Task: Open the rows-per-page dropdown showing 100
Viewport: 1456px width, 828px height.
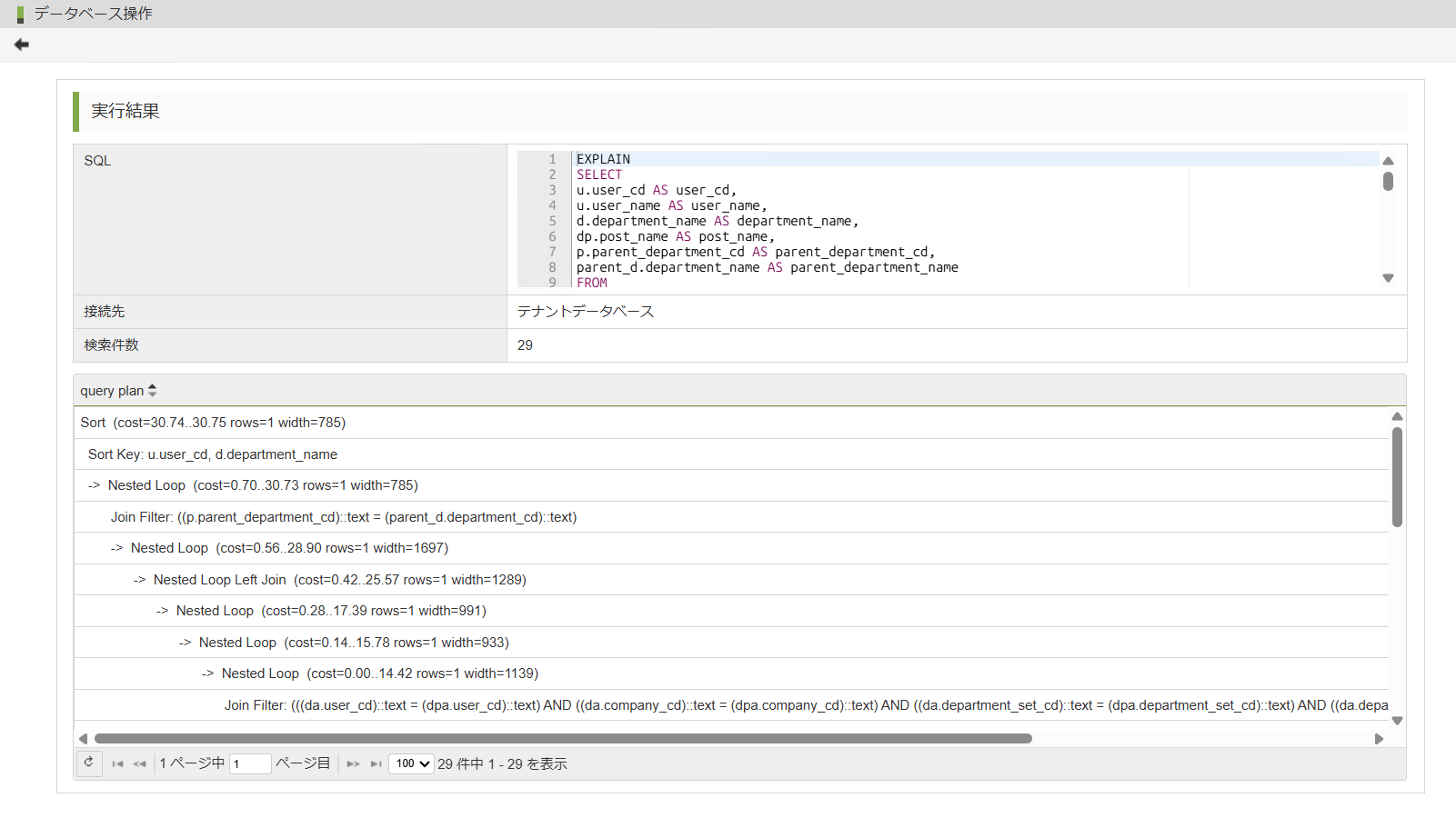Action: 411,764
